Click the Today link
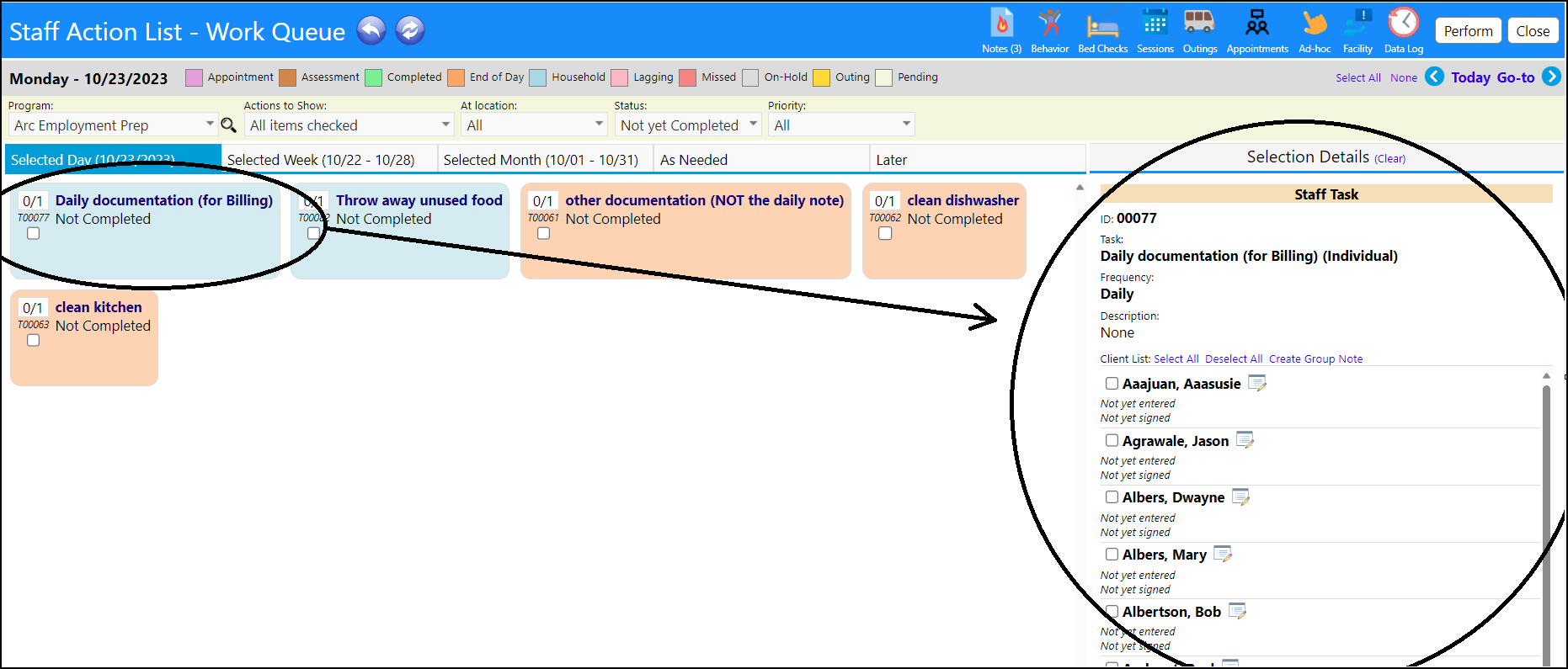 pyautogui.click(x=1470, y=77)
